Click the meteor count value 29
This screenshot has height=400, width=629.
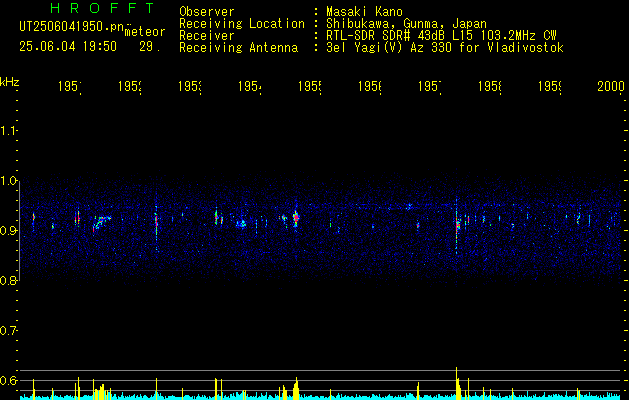(x=150, y=47)
